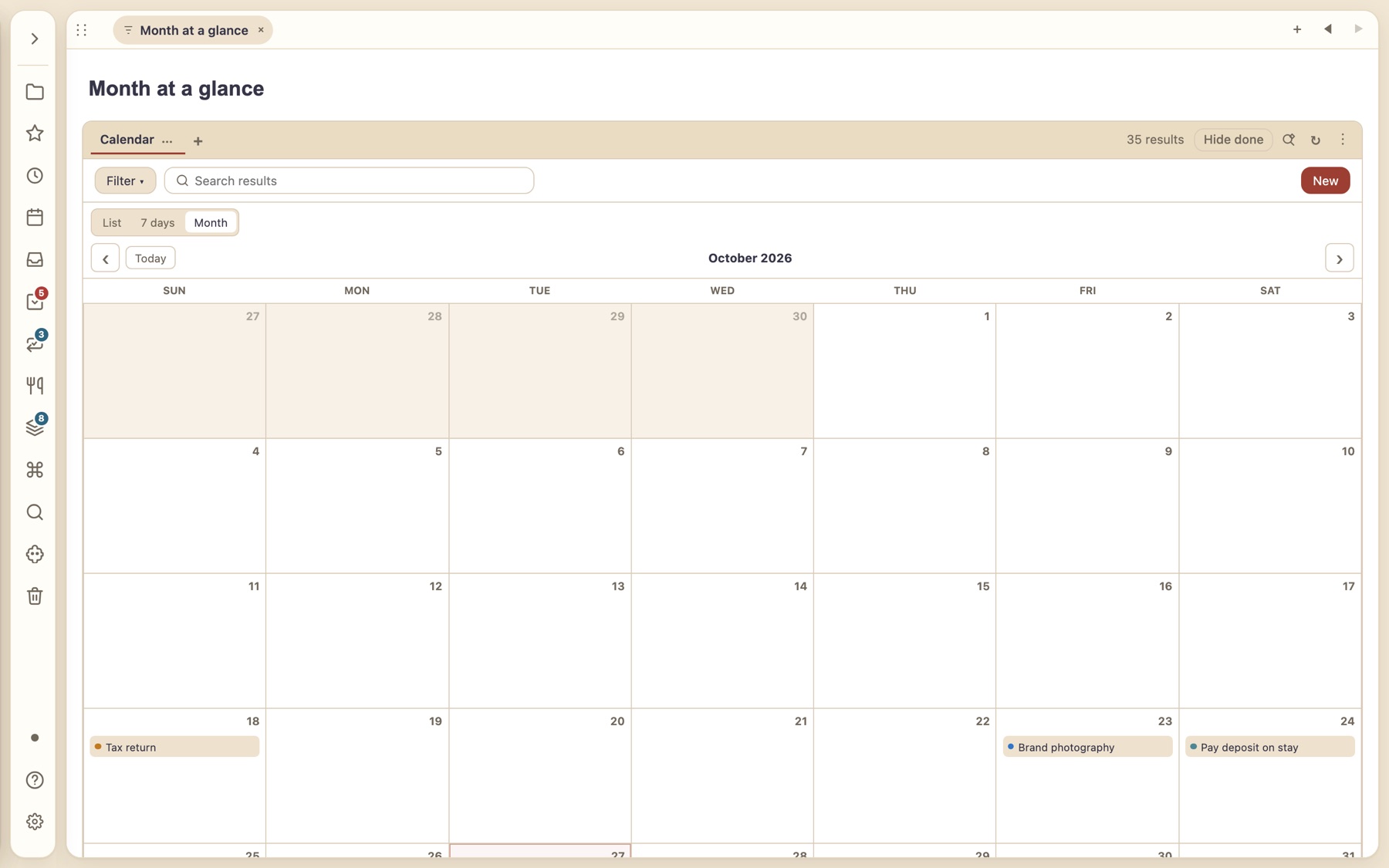Open the folder icon in sidebar
This screenshot has width=1389, height=868.
tap(35, 92)
